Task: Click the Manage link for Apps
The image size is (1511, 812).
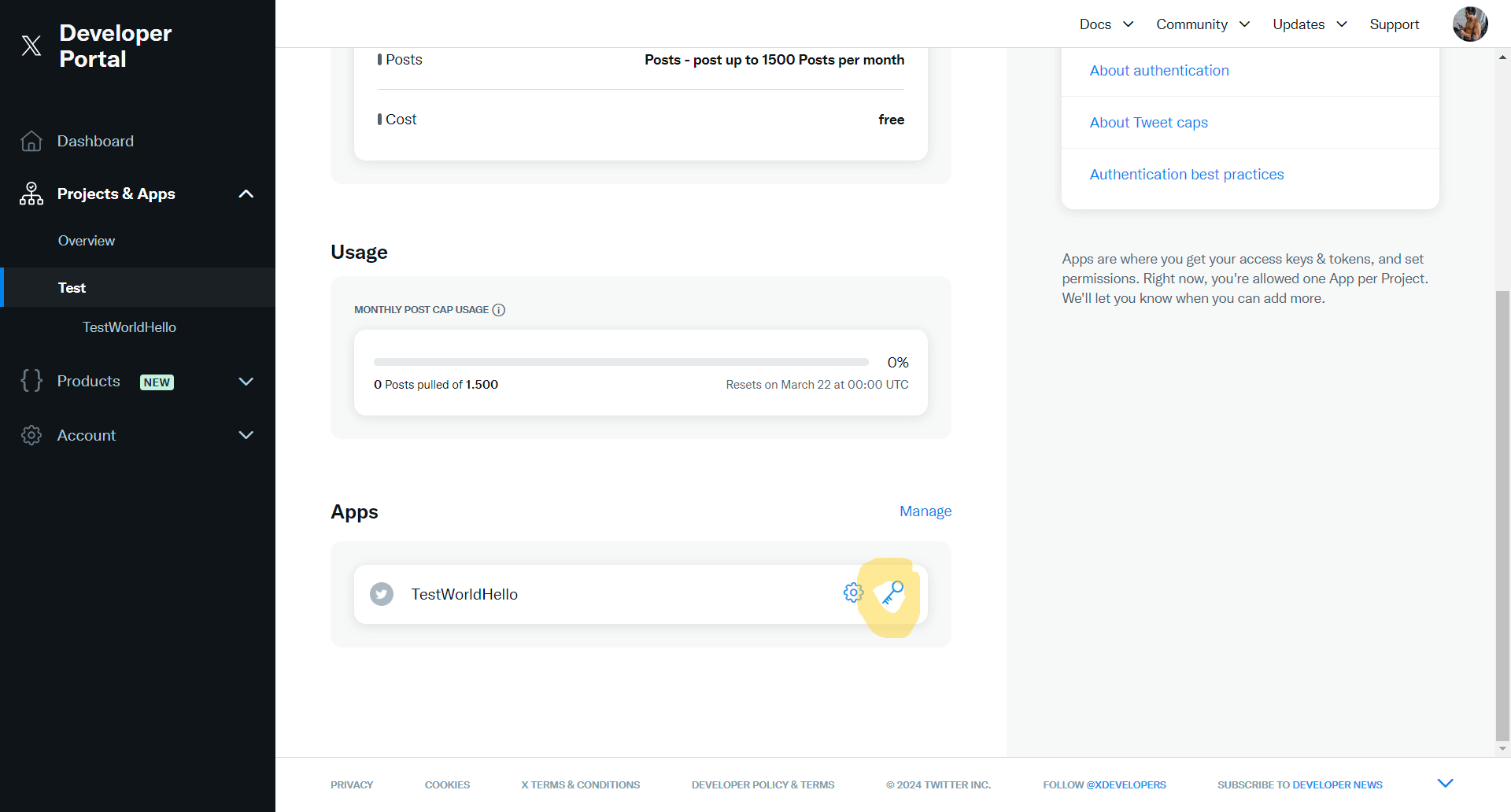Action: click(925, 511)
